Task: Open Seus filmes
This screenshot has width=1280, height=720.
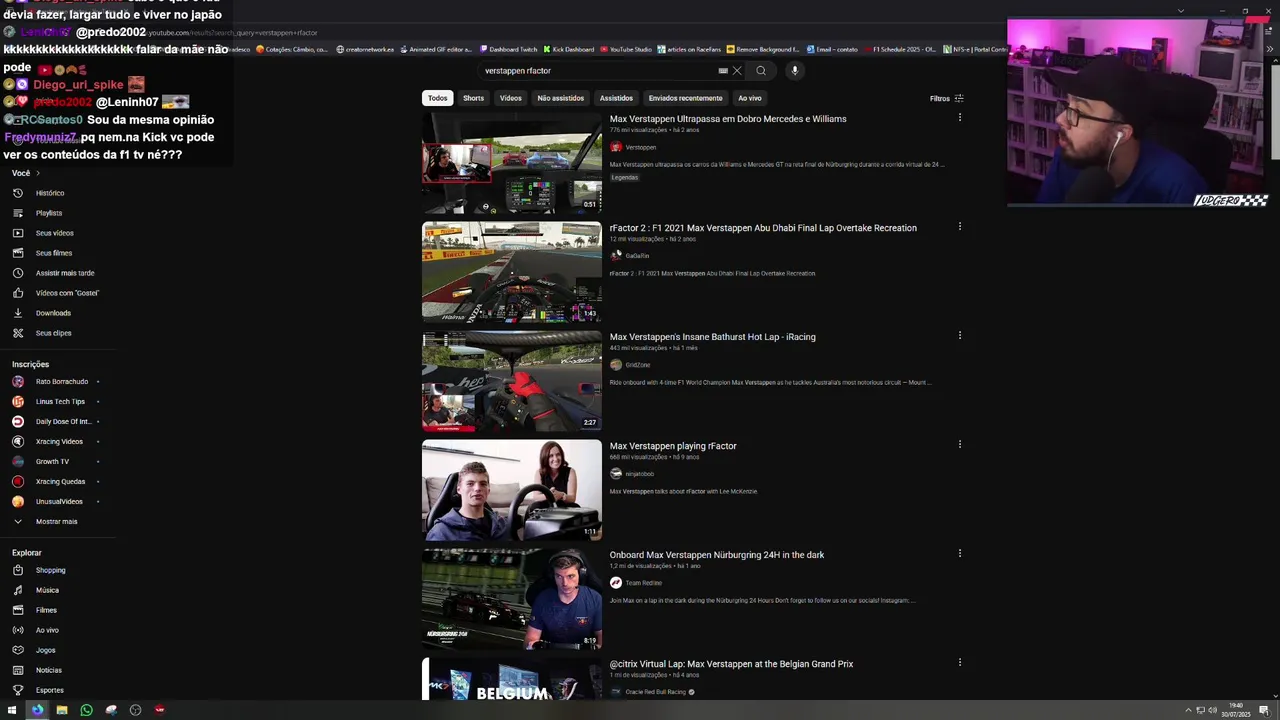Action: [54, 253]
